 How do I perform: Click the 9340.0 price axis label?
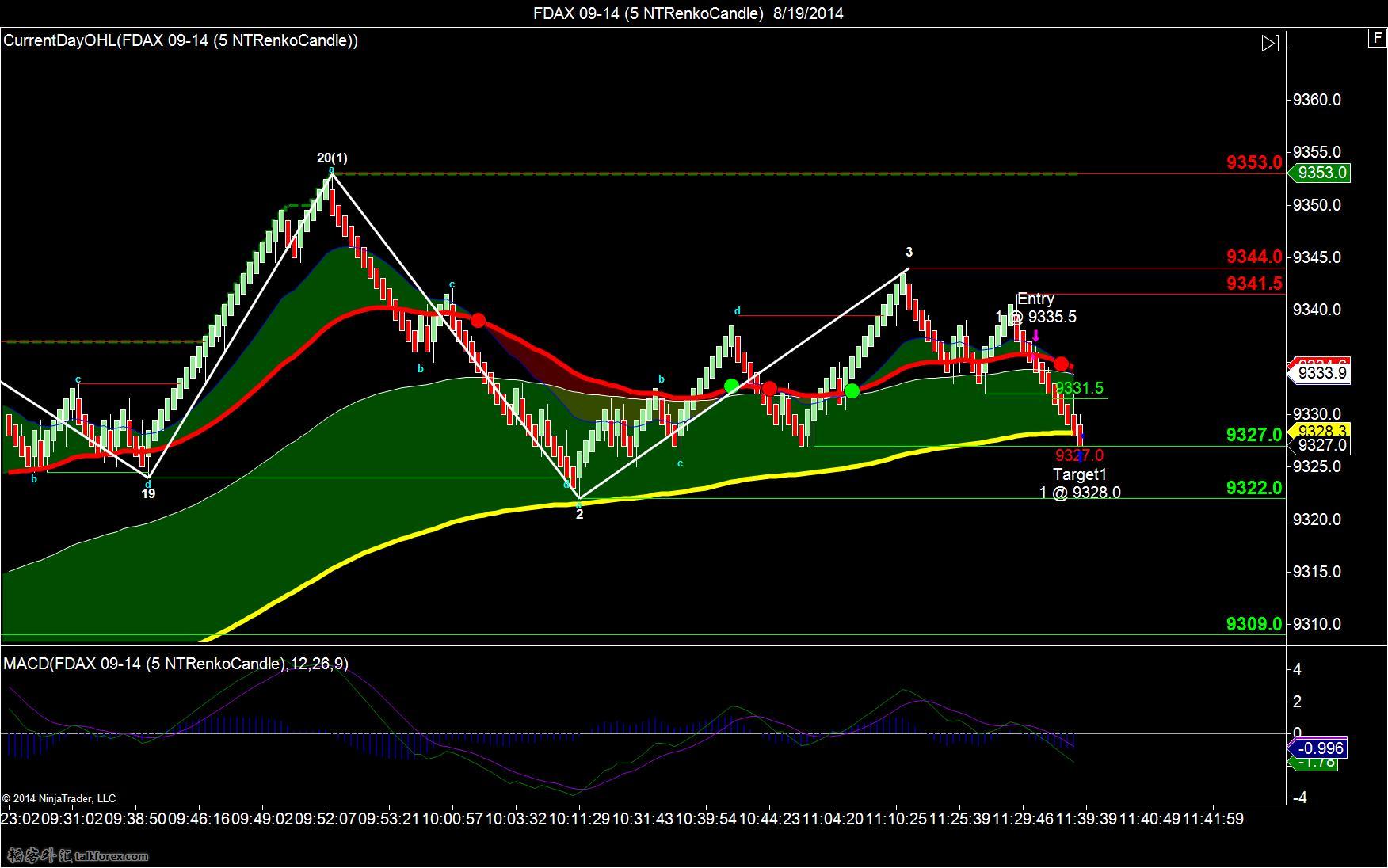[1317, 310]
